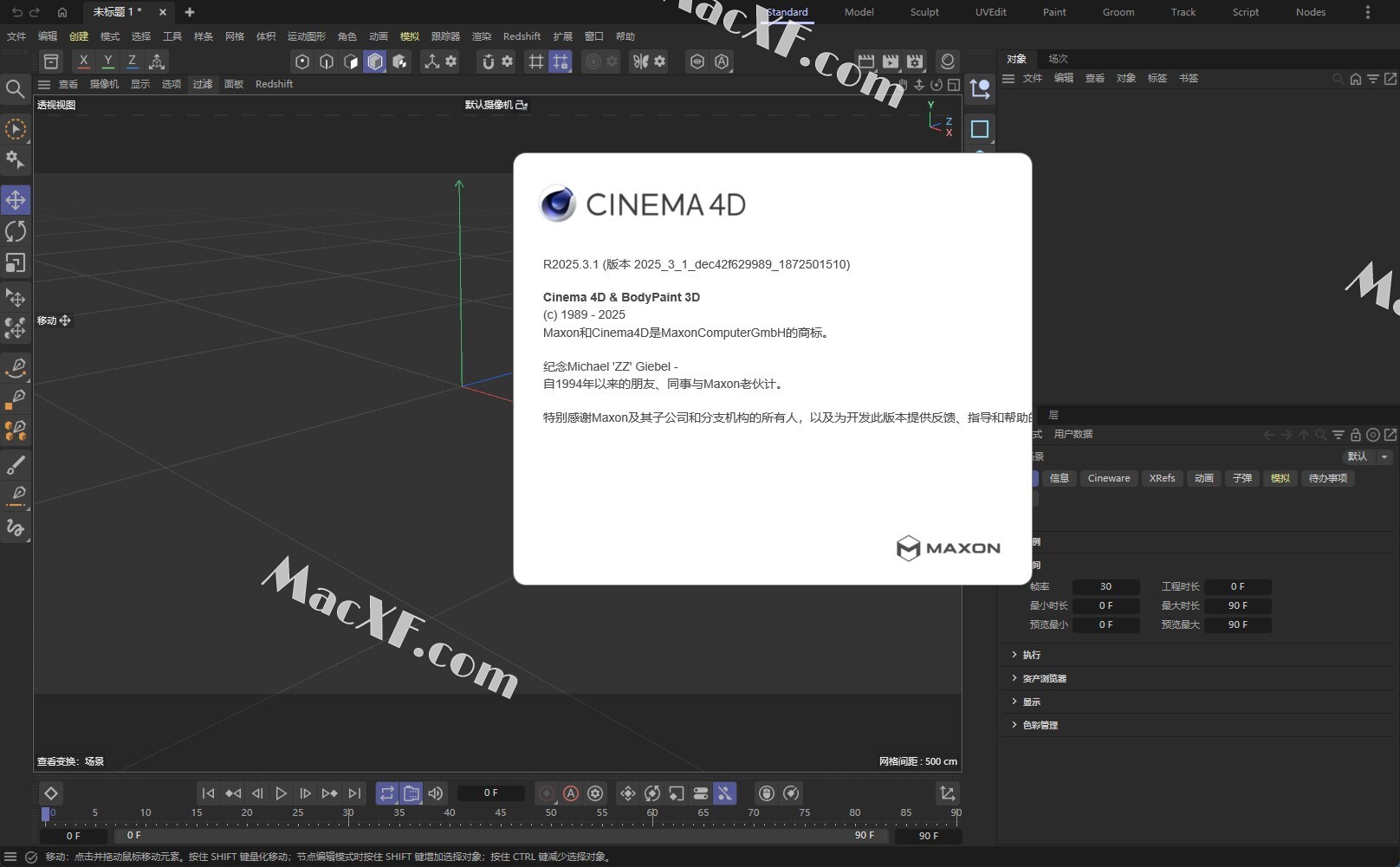Switch to the UVEdit layout tab
Image resolution: width=1400 pixels, height=867 pixels.
click(991, 12)
